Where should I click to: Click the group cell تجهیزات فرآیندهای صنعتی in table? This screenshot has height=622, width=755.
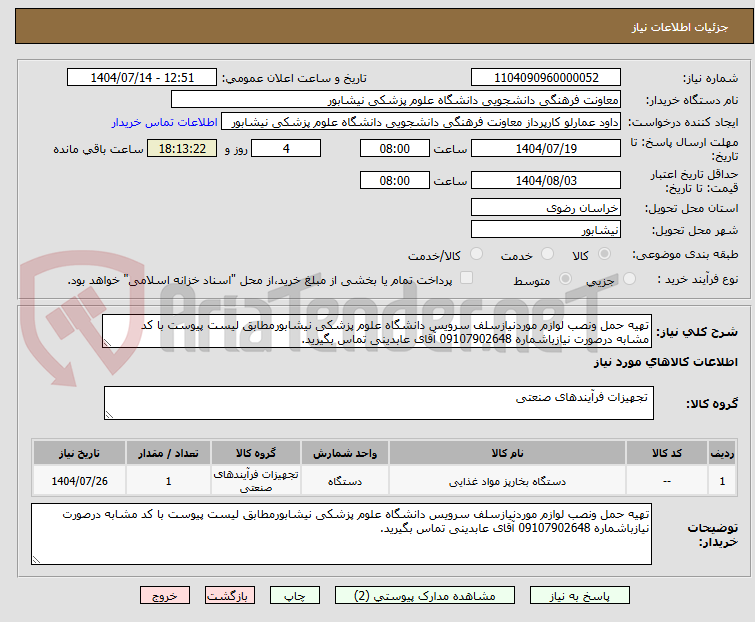click(256, 481)
